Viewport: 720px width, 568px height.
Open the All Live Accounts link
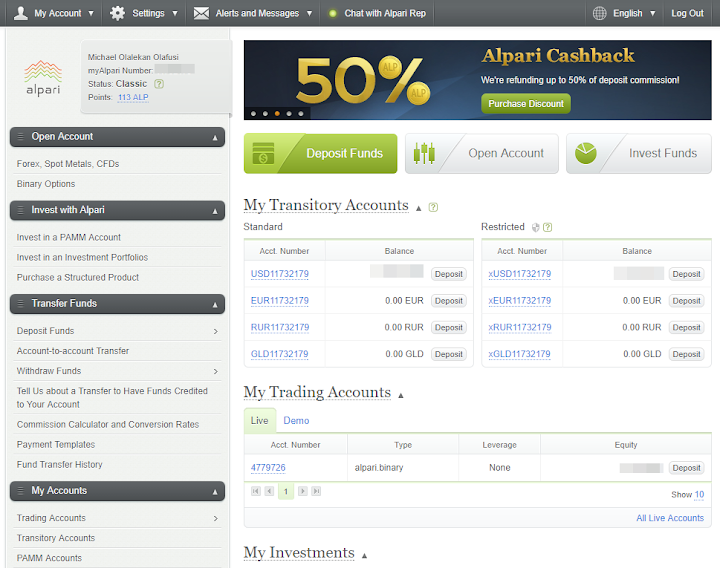670,518
